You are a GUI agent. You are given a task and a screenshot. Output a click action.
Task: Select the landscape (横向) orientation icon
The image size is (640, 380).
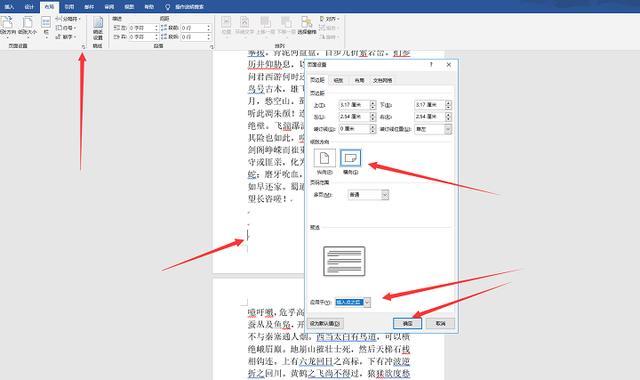350,158
